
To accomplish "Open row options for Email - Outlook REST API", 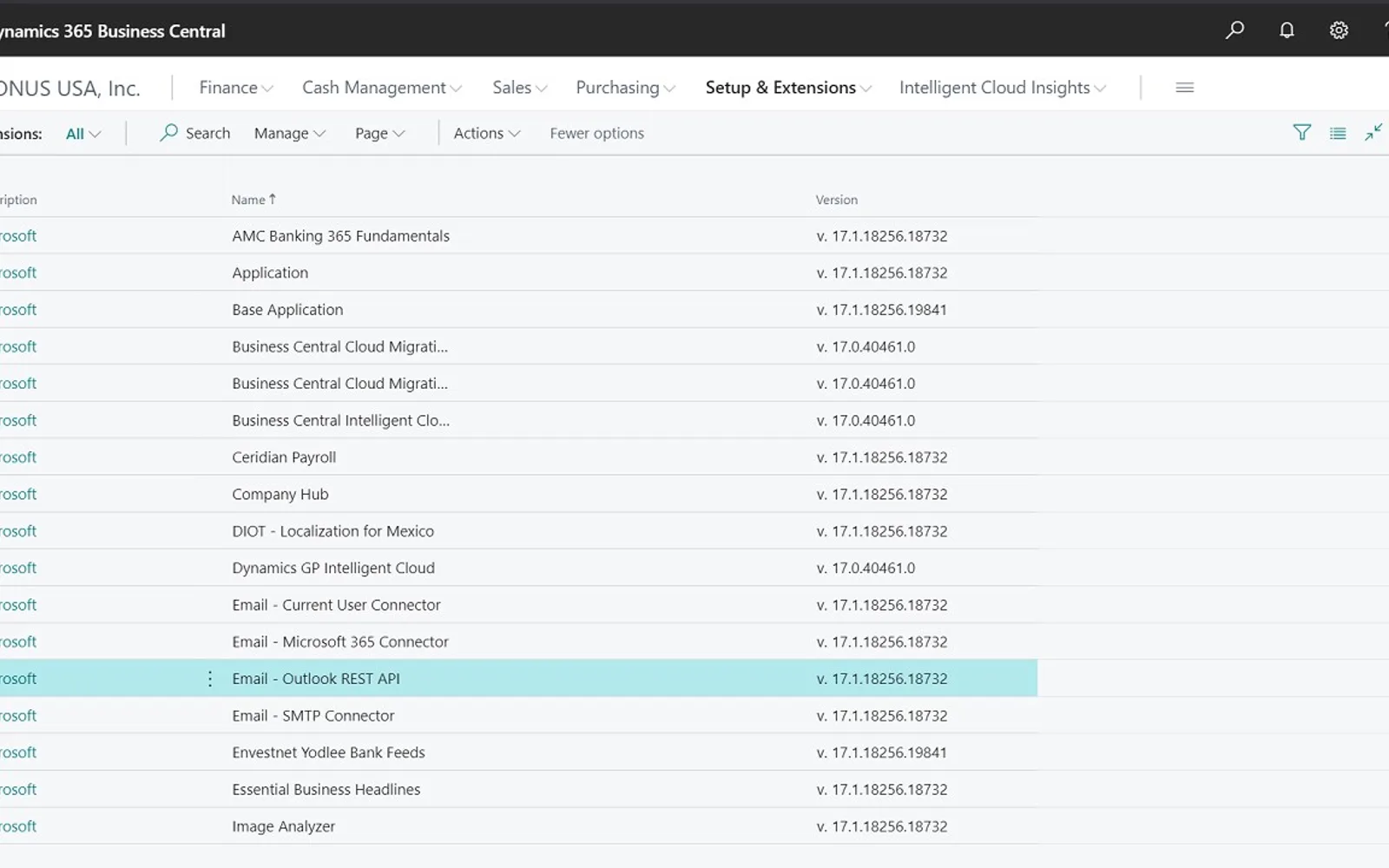I will click(x=209, y=679).
